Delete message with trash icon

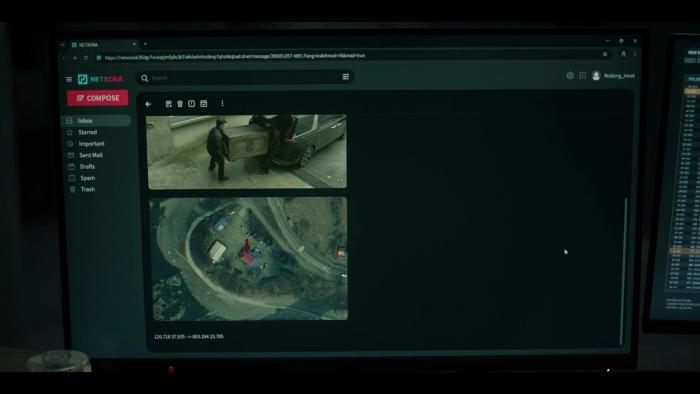click(x=180, y=104)
